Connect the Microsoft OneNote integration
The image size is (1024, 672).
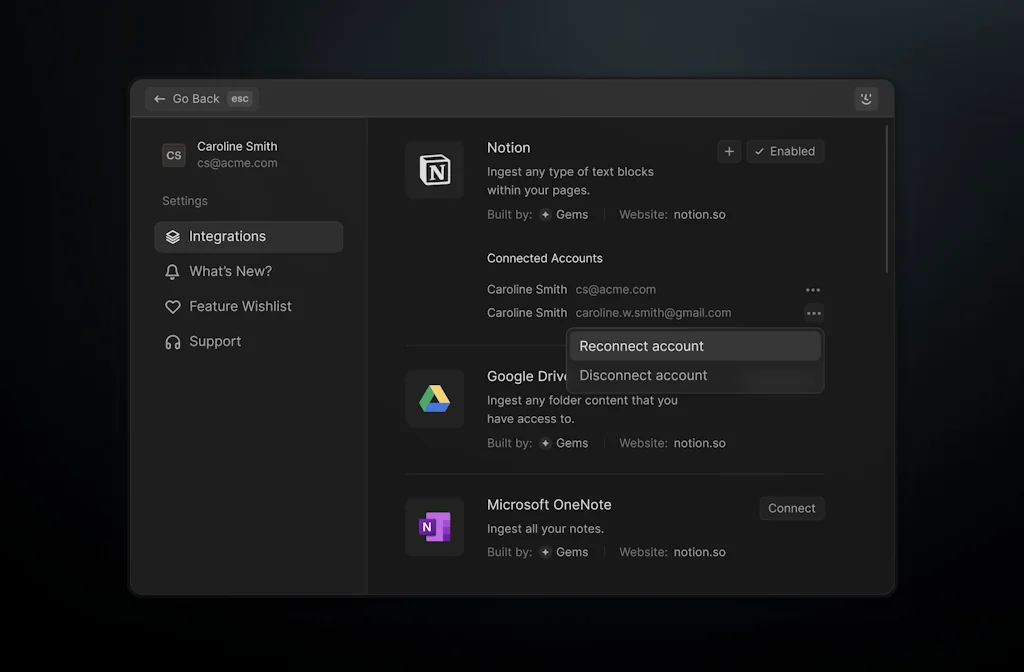pos(791,508)
